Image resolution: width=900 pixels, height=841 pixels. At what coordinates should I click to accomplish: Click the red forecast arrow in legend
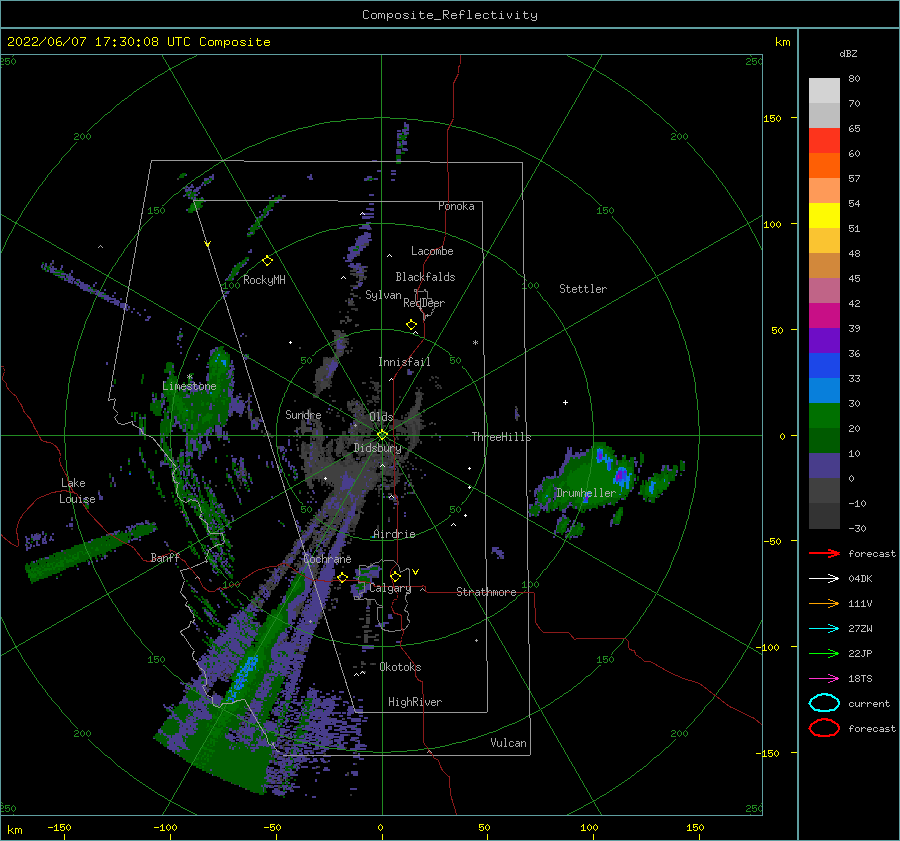pos(824,553)
